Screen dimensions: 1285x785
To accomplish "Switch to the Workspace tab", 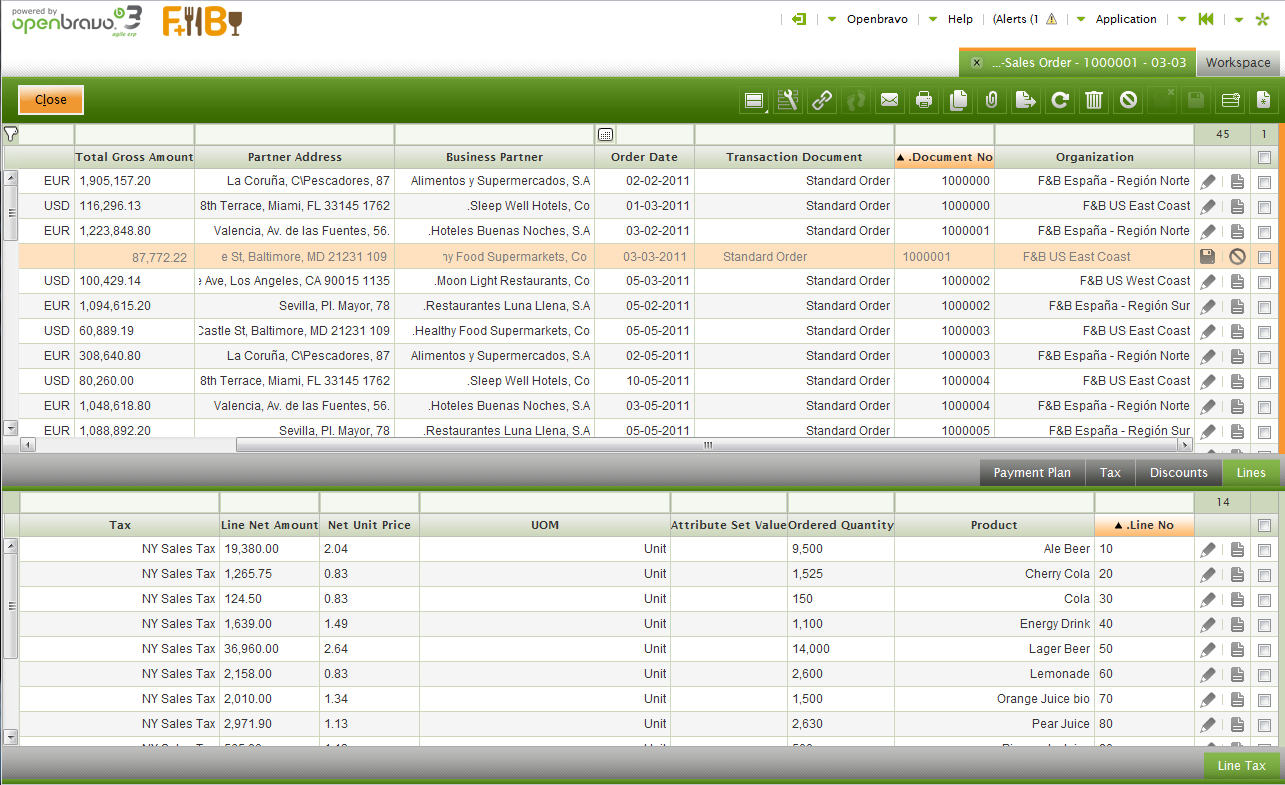I will [x=1237, y=62].
